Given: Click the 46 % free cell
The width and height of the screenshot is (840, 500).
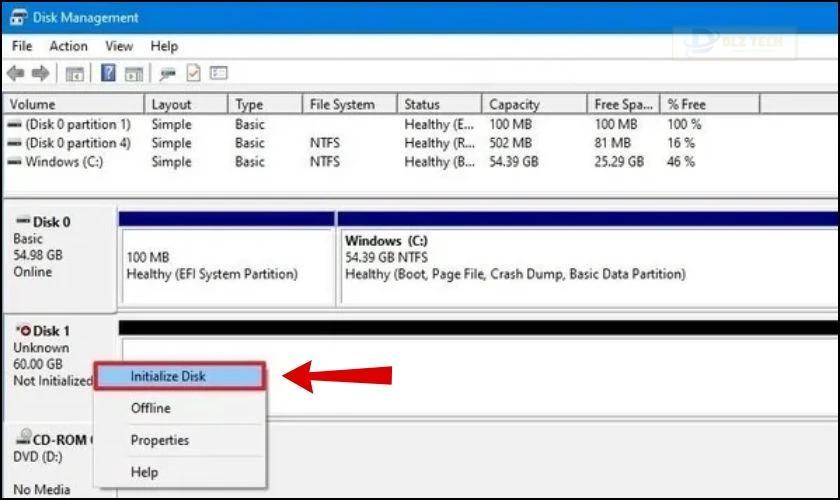Looking at the screenshot, I should click(x=681, y=161).
